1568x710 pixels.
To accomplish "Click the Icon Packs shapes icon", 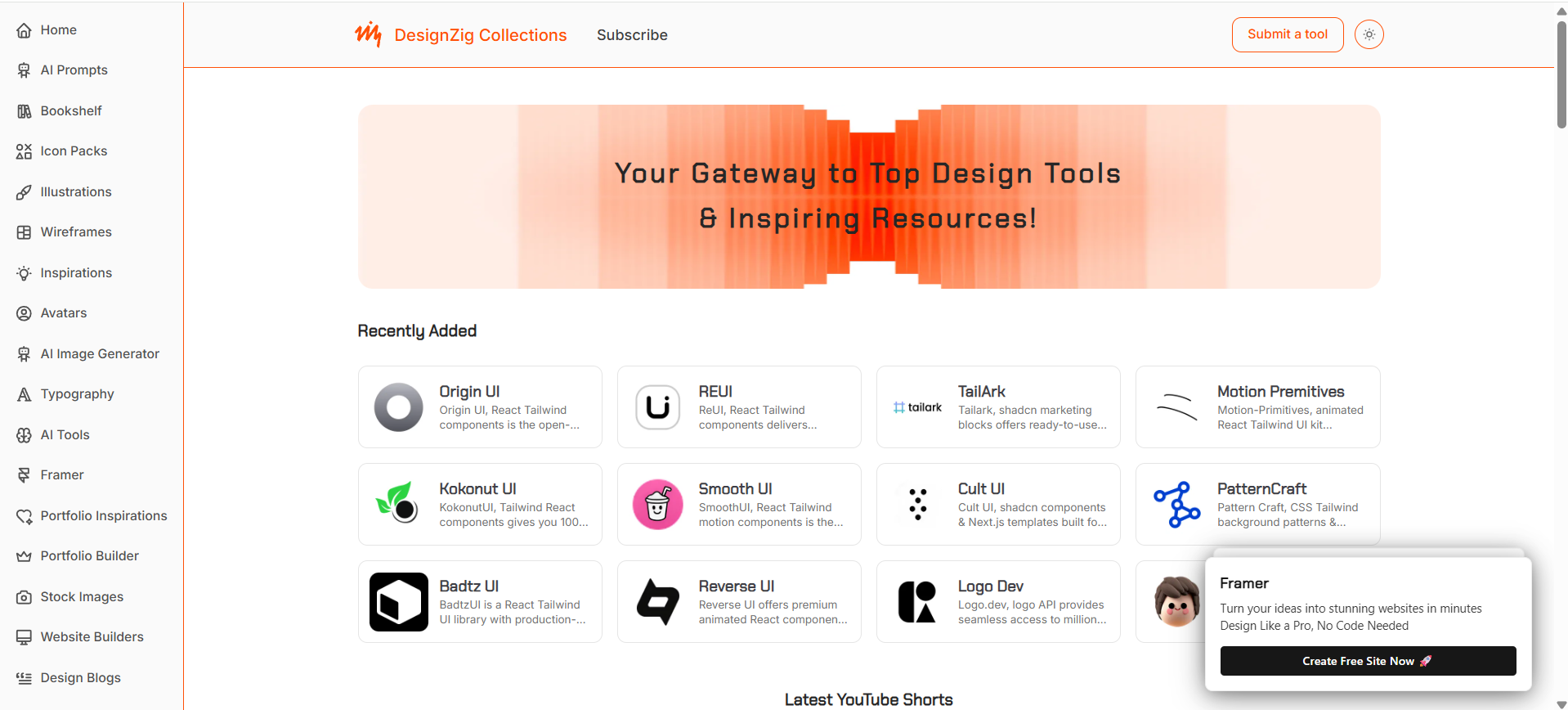I will pyautogui.click(x=24, y=151).
